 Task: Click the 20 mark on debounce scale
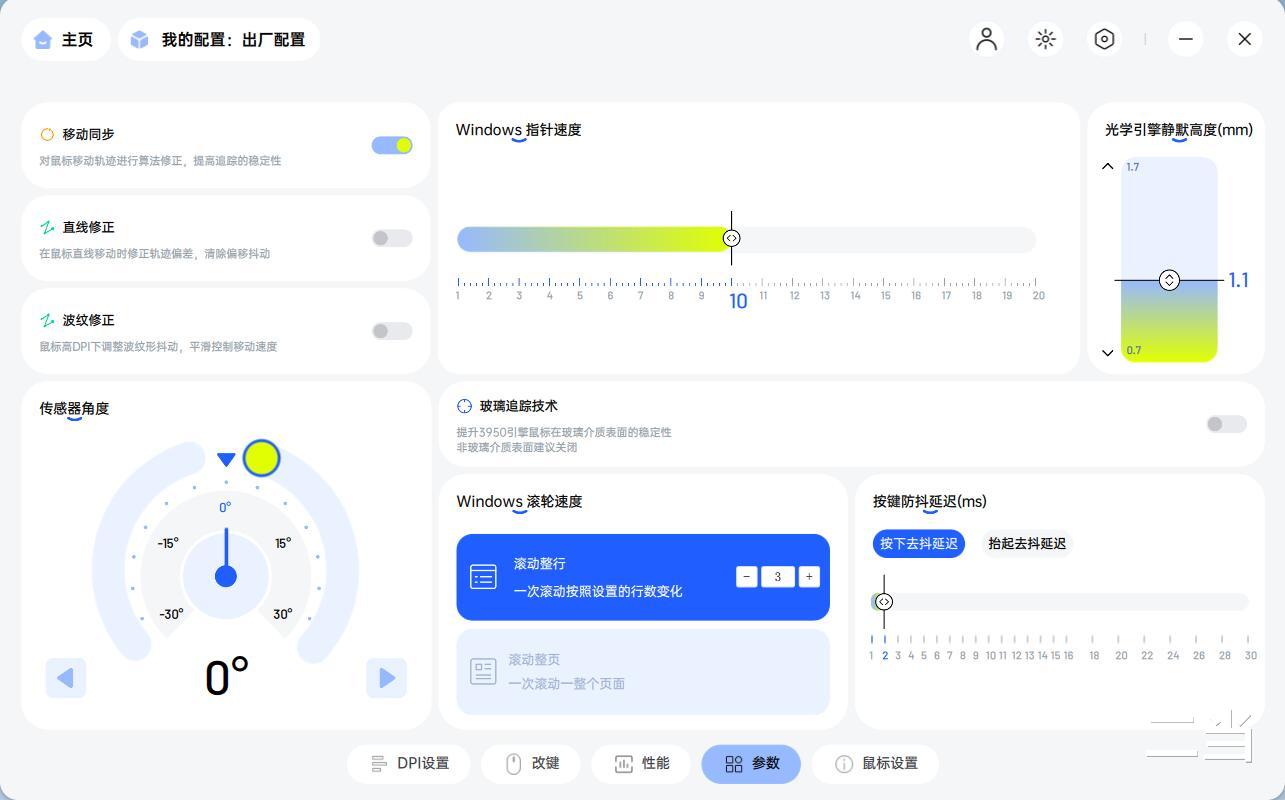1121,656
